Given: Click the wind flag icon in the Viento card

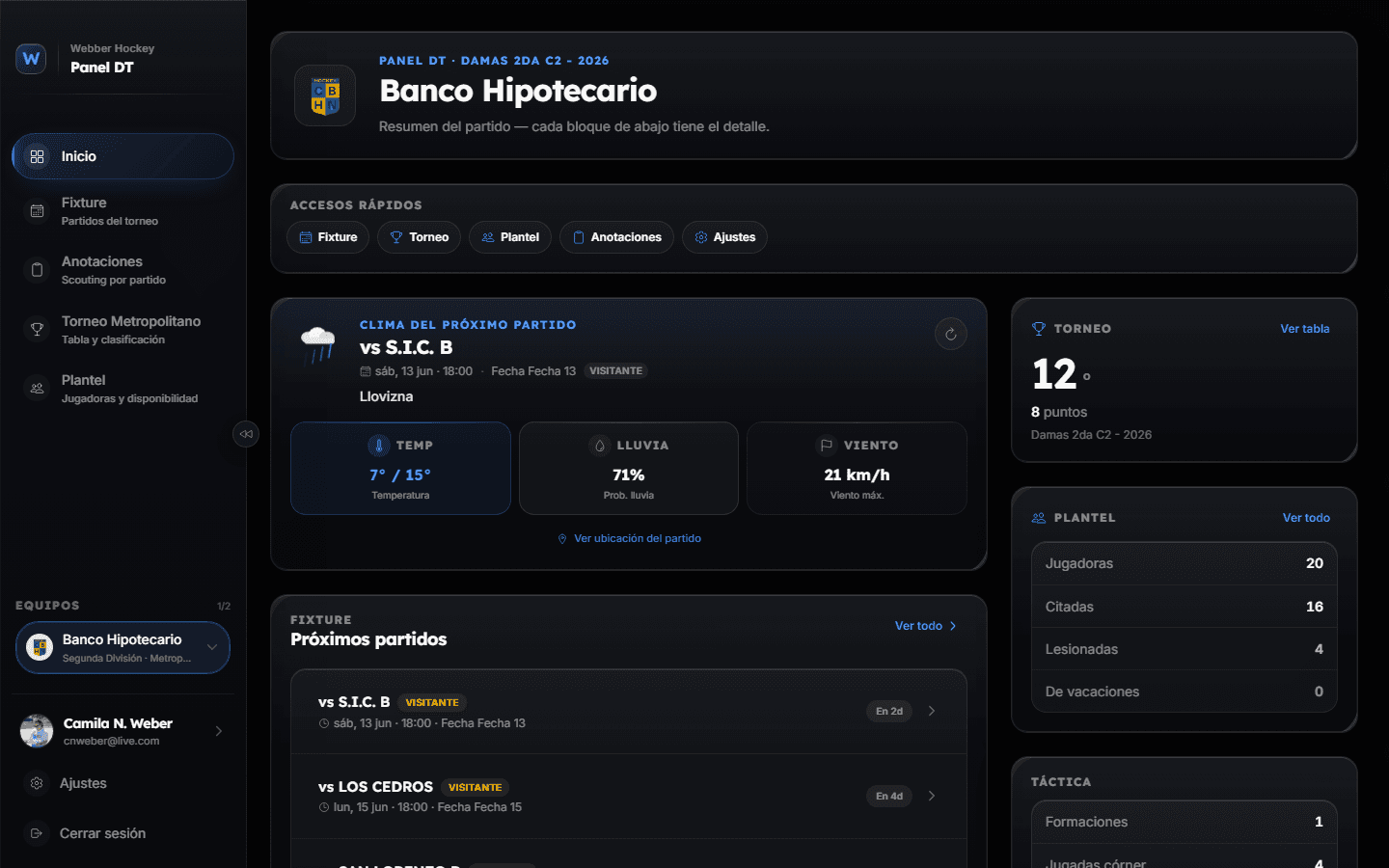Looking at the screenshot, I should click(827, 446).
